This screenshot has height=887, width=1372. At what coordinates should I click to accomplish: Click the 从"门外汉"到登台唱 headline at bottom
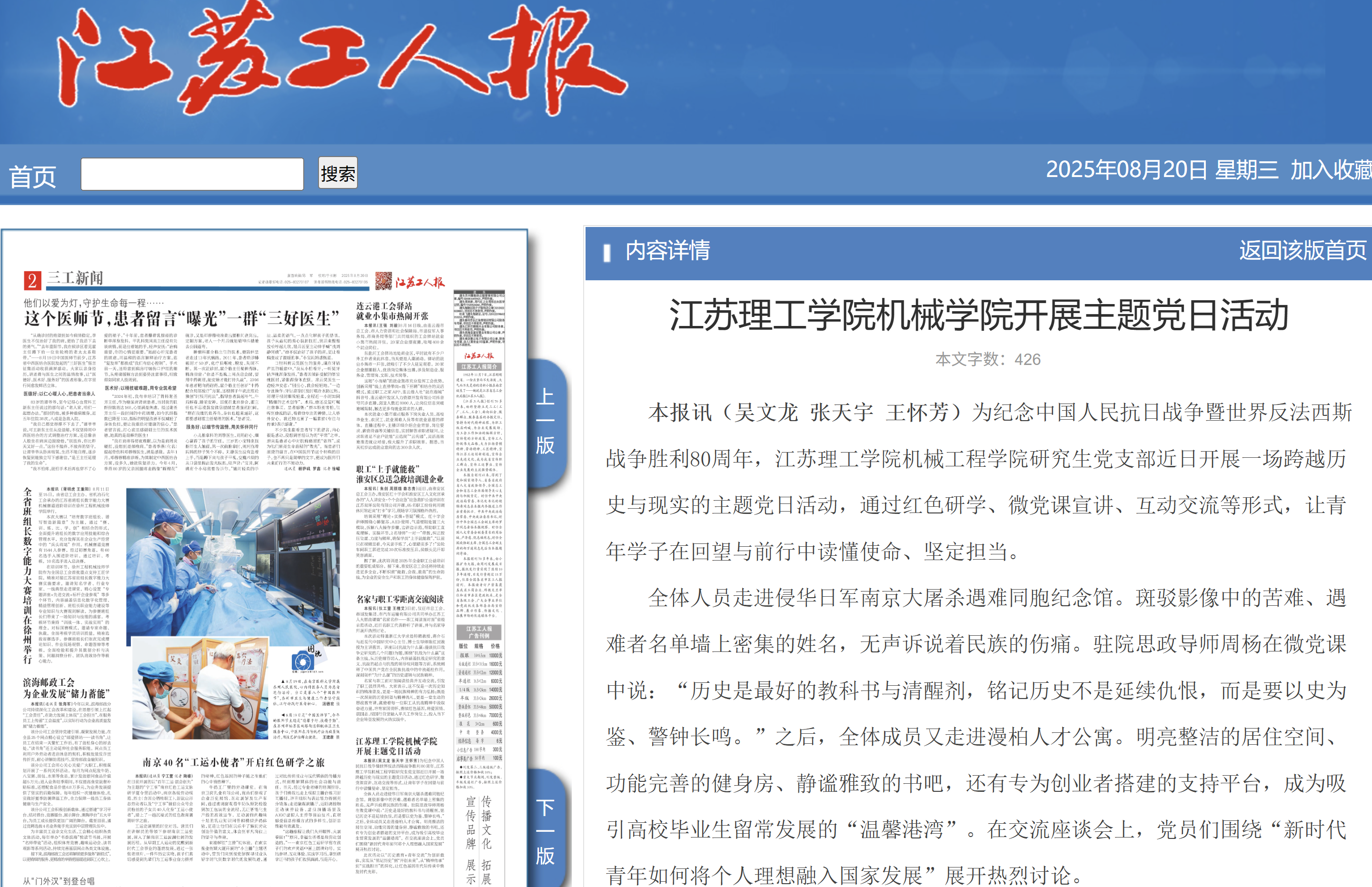[x=59, y=881]
